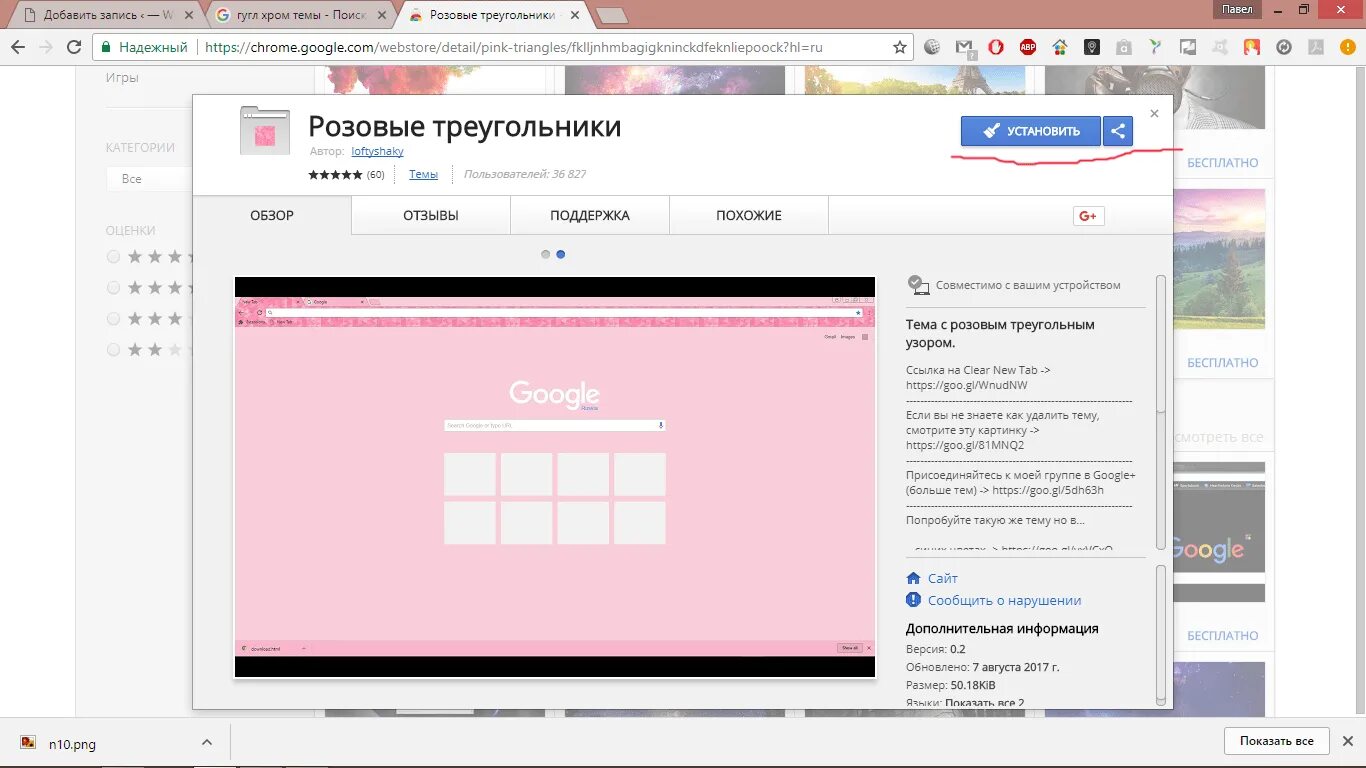Switch to the ПОХОЖИЕ tab
This screenshot has height=768, width=1366.
tap(749, 216)
